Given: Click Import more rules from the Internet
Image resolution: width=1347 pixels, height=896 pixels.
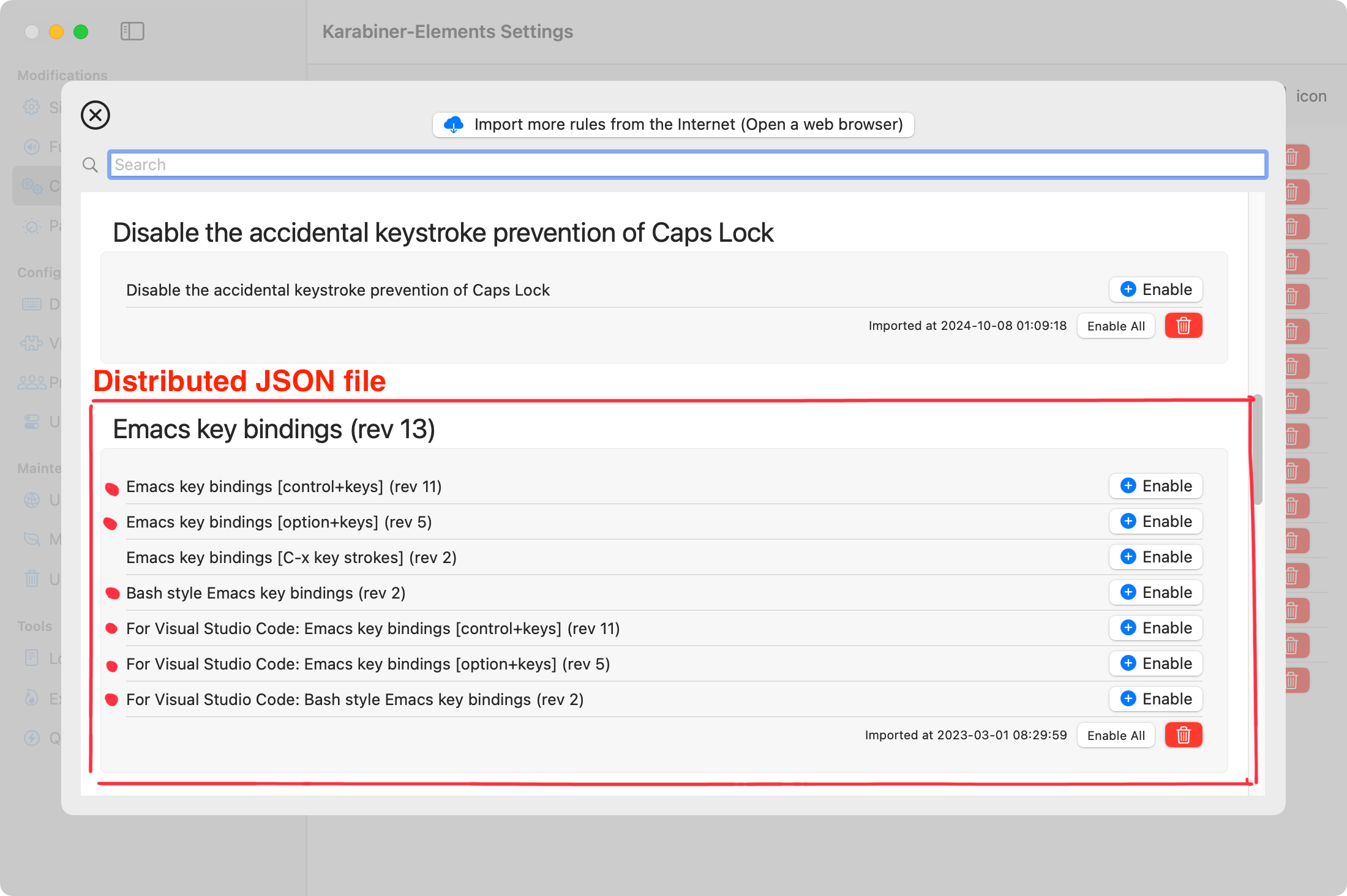Looking at the screenshot, I should click(x=673, y=124).
